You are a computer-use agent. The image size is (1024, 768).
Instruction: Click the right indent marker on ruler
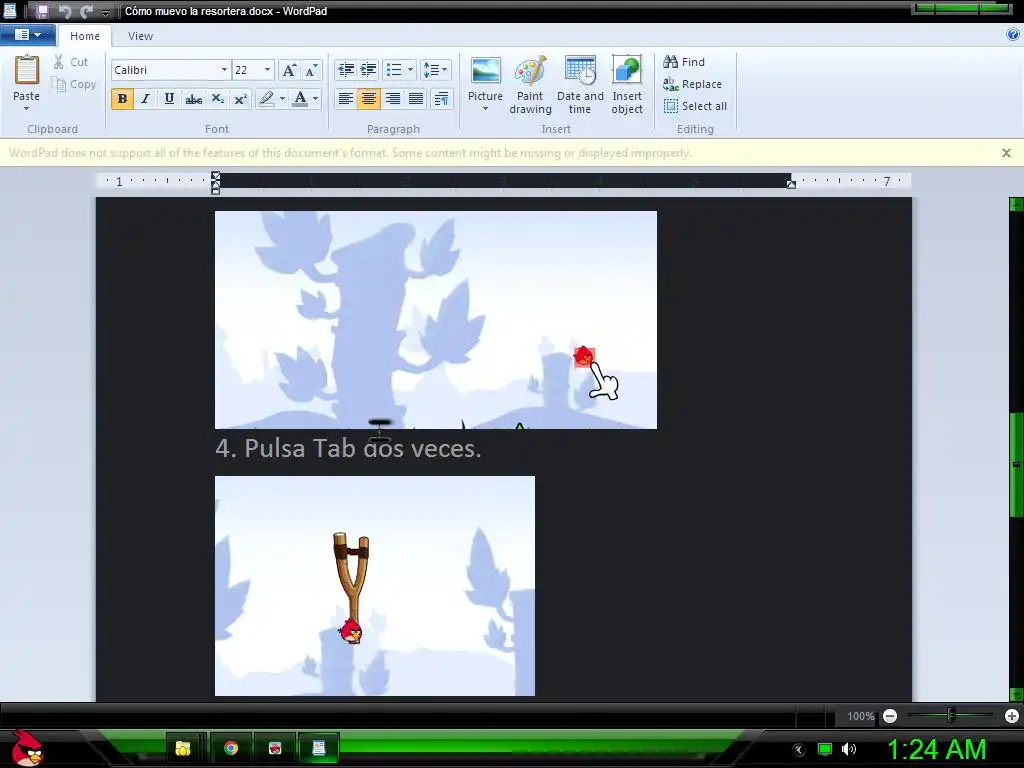[791, 185]
